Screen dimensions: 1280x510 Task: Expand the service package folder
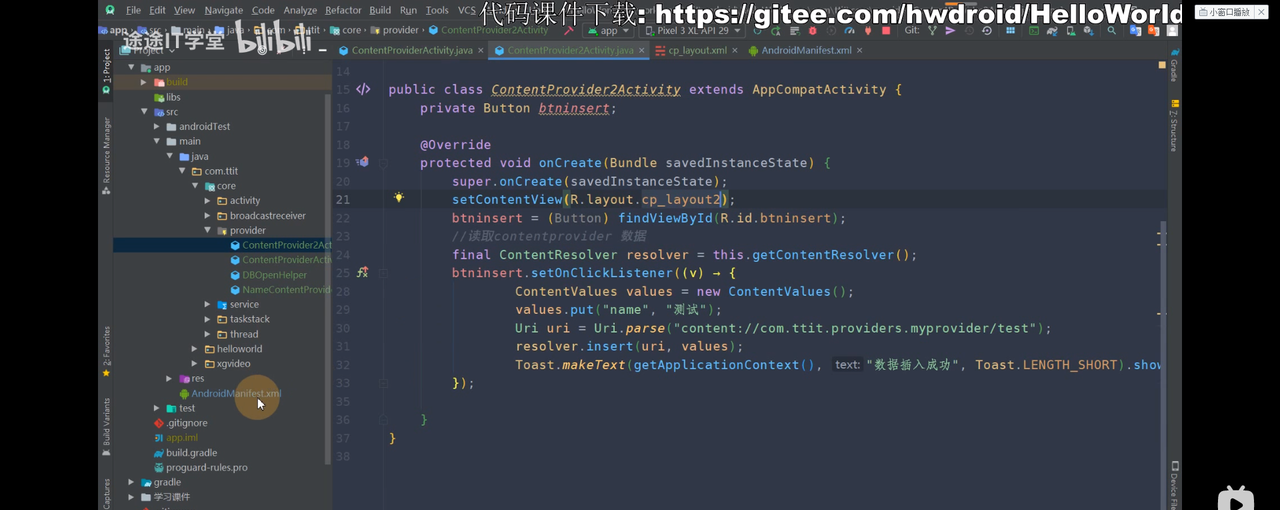pyautogui.click(x=208, y=304)
